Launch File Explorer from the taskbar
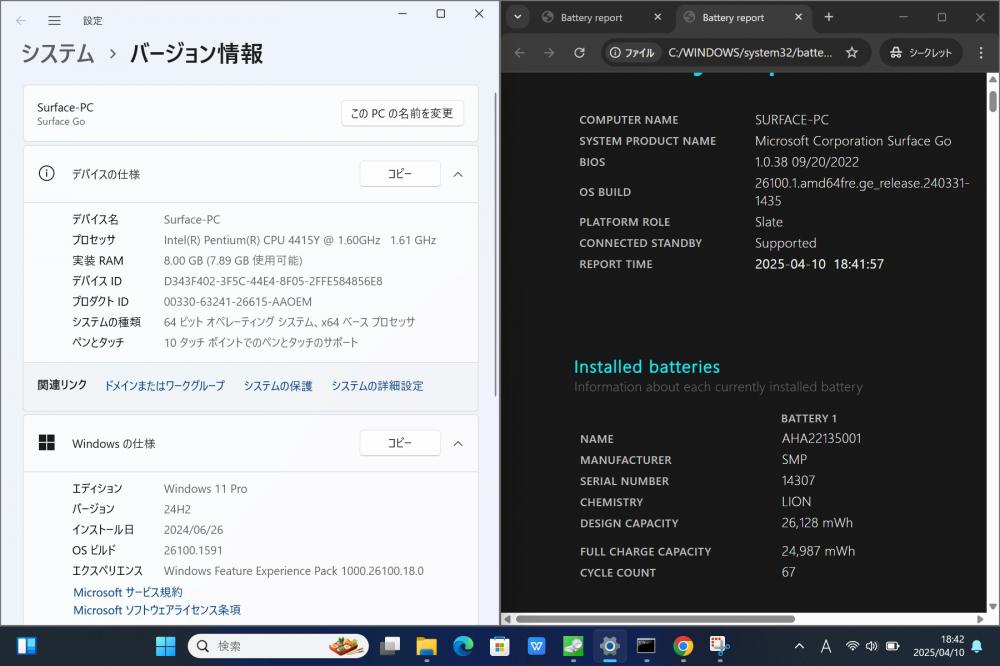Screen dimensions: 1000x666 [x=426, y=646]
